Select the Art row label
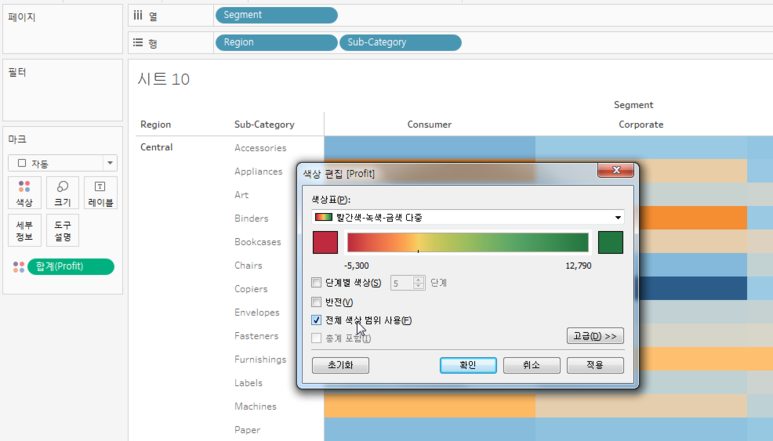773x441 pixels. [x=242, y=195]
